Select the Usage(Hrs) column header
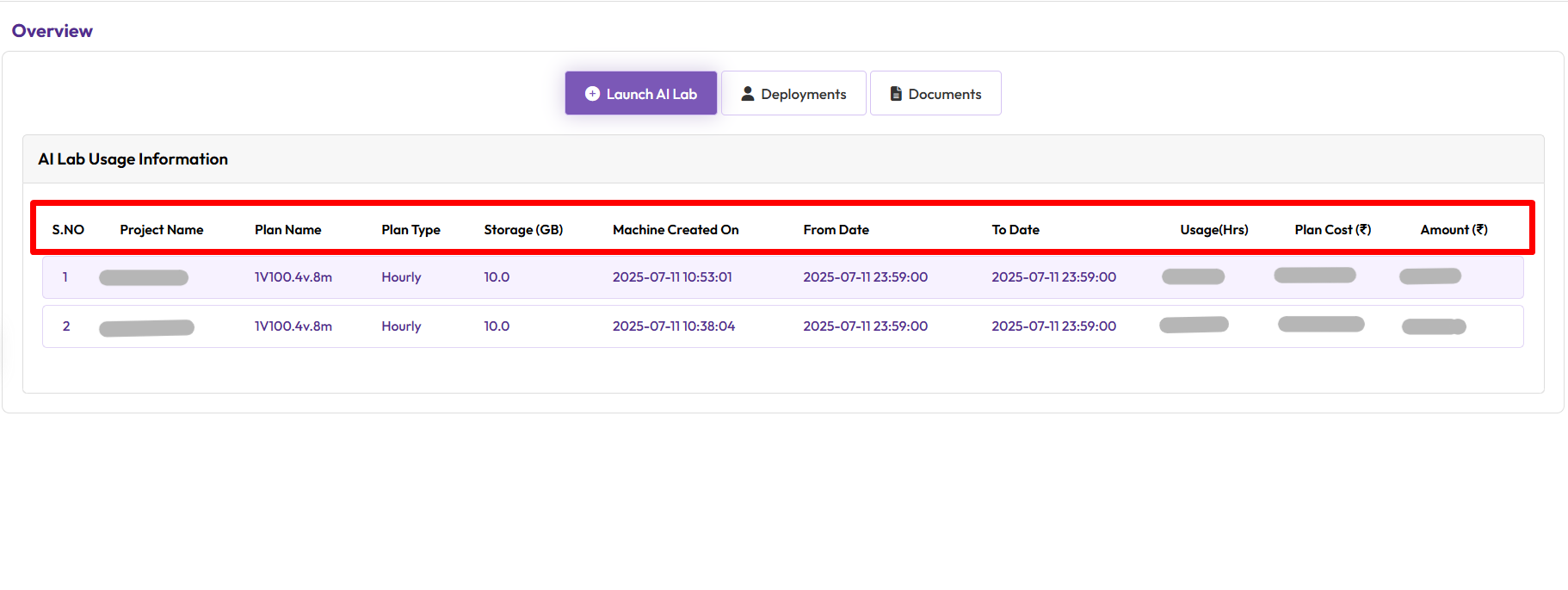 point(1213,230)
